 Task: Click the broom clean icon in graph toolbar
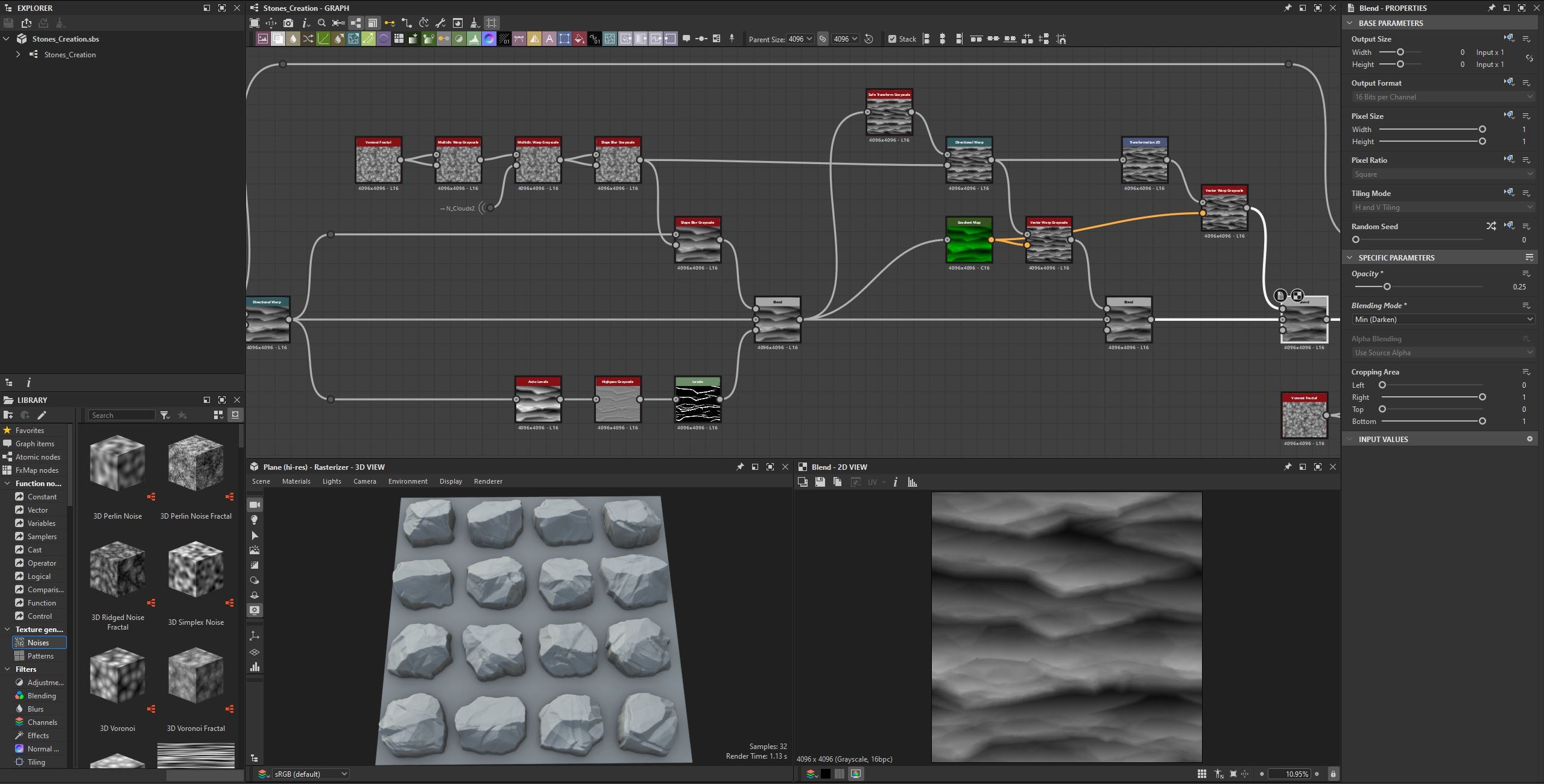[x=475, y=23]
